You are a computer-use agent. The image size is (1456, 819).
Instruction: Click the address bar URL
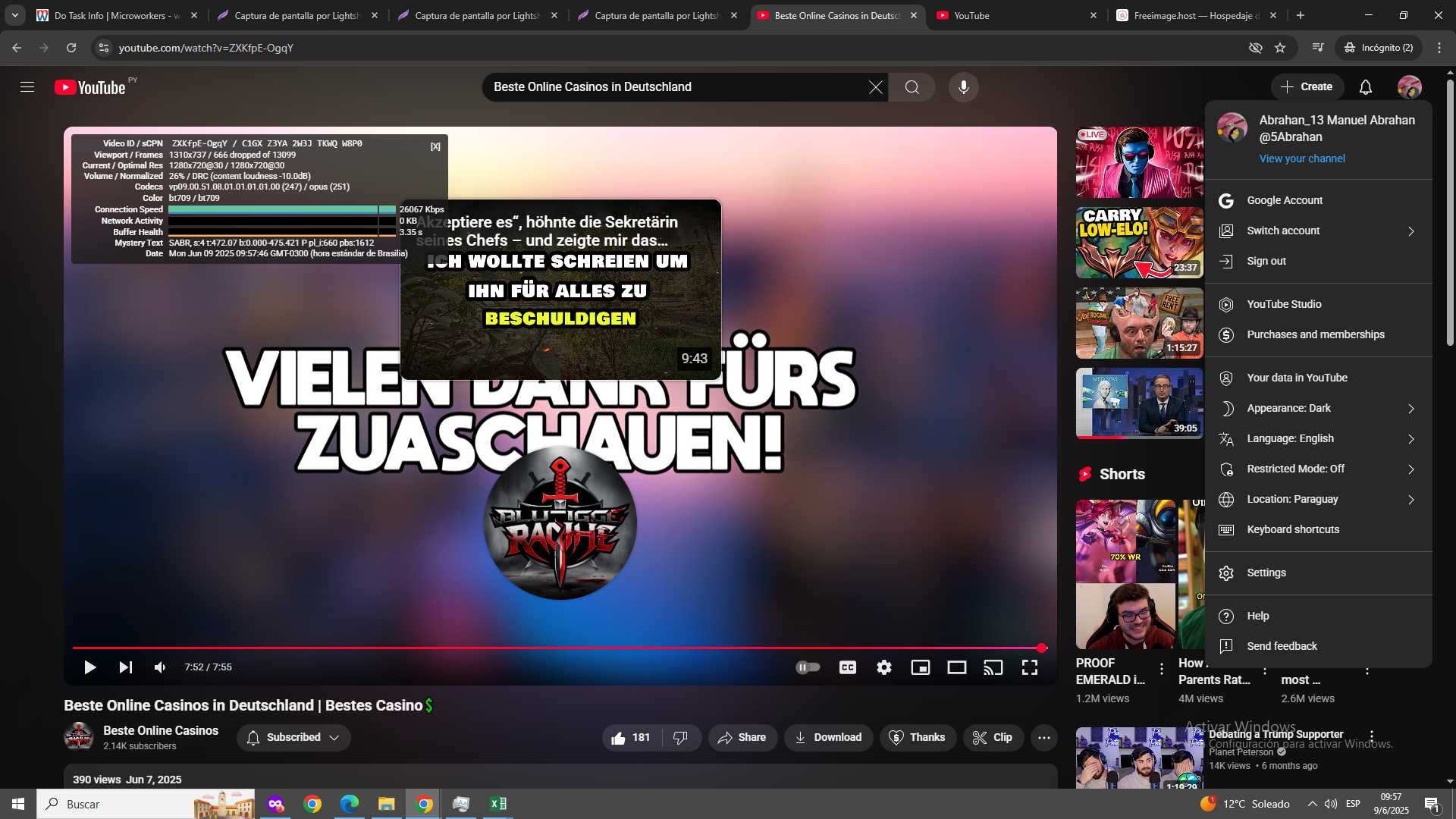point(206,48)
